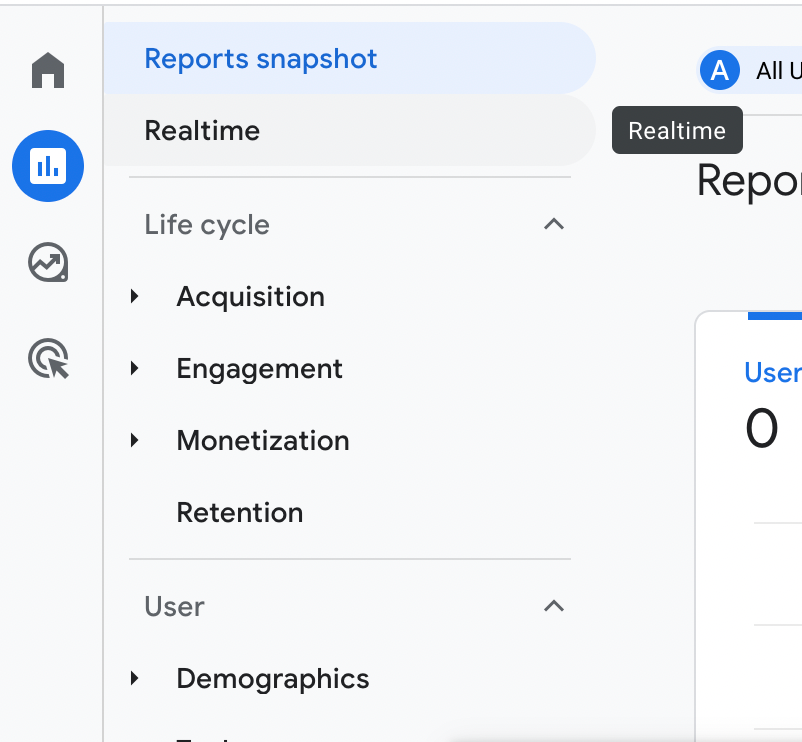The image size is (802, 742).
Task: Expand the Monetization arrow
Action: pyautogui.click(x=135, y=440)
